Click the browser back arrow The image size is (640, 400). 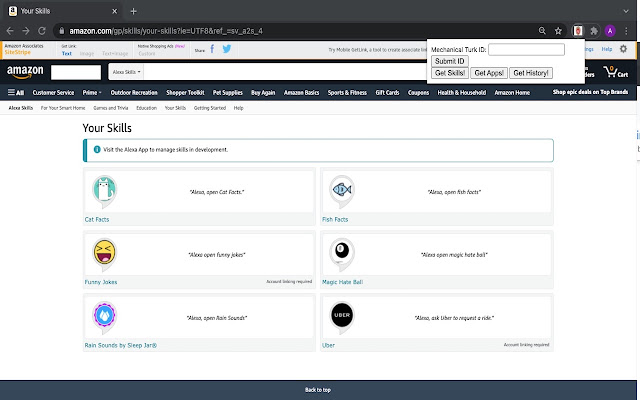tap(10, 31)
